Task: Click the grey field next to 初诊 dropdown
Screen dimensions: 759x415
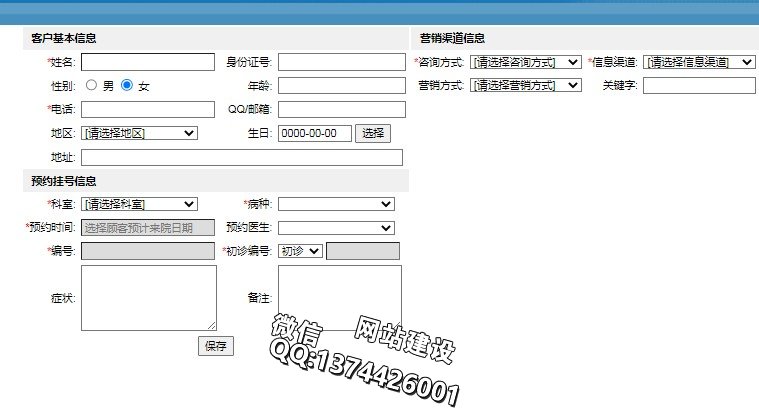Action: pyautogui.click(x=363, y=251)
